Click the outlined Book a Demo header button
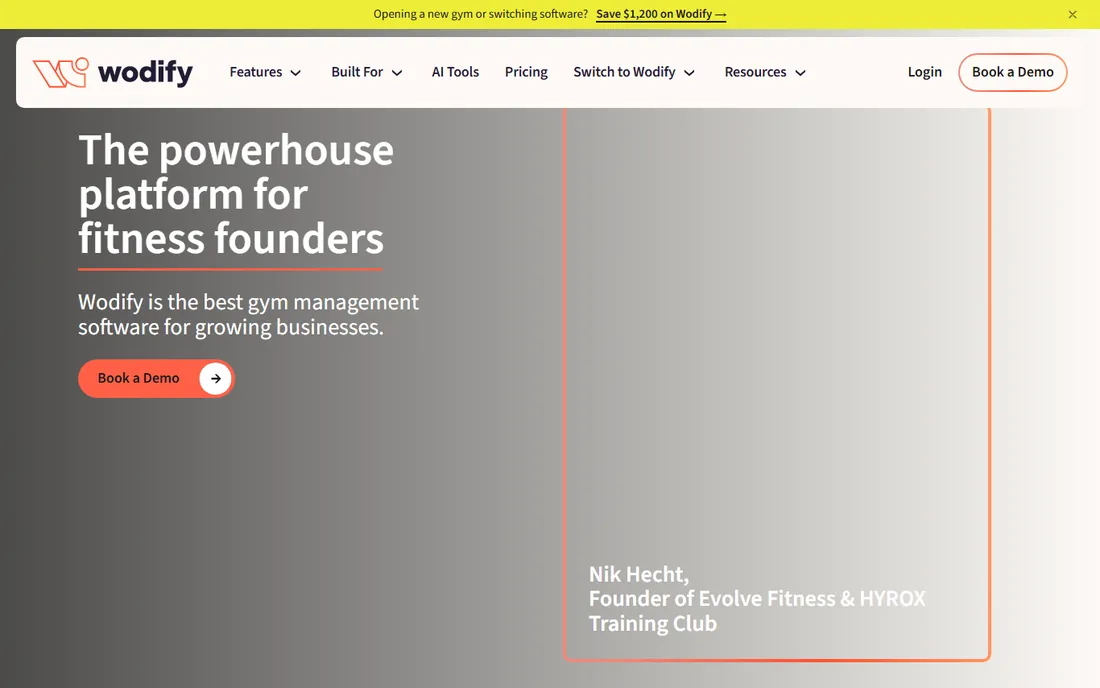 (1012, 72)
